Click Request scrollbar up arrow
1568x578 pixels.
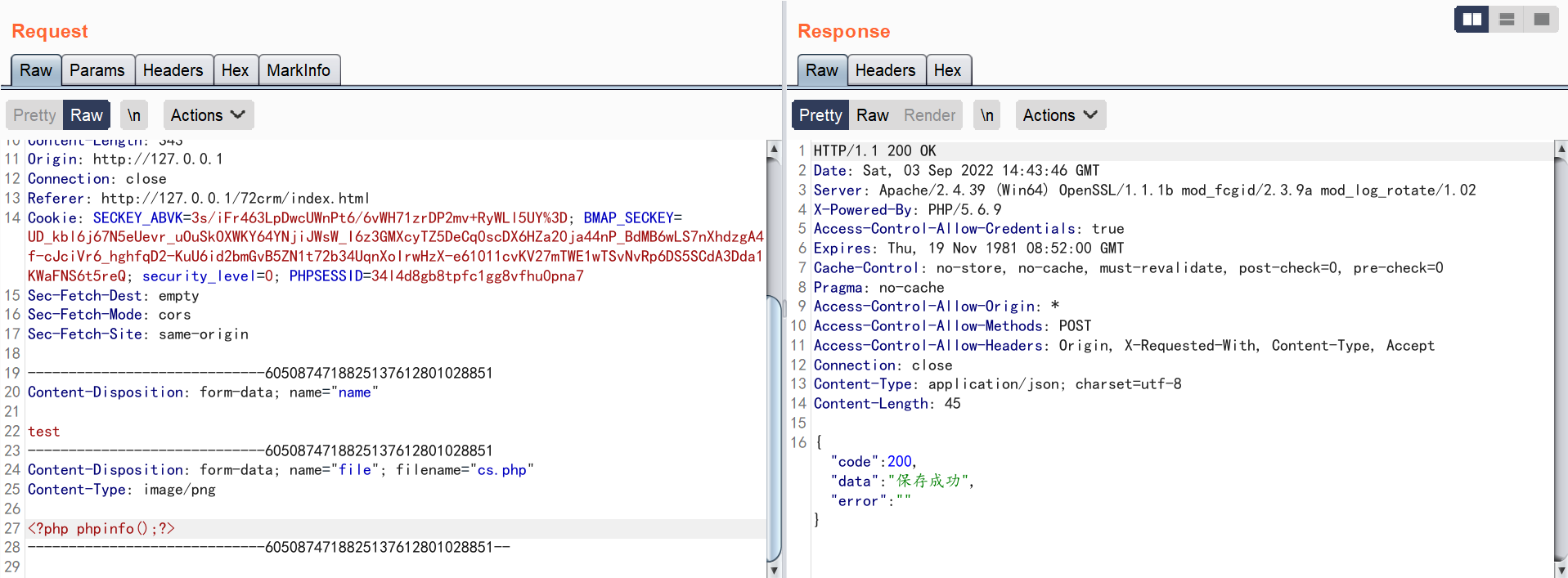click(x=774, y=148)
